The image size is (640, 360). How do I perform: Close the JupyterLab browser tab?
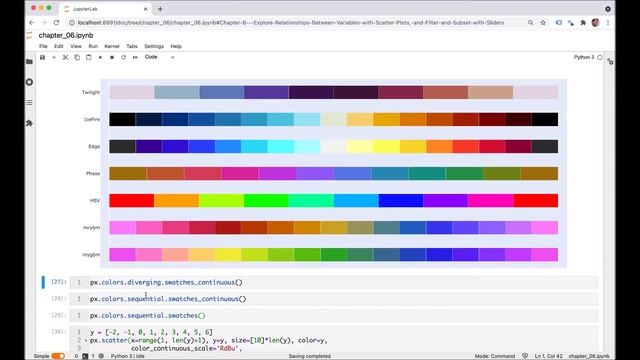pyautogui.click(x=146, y=9)
